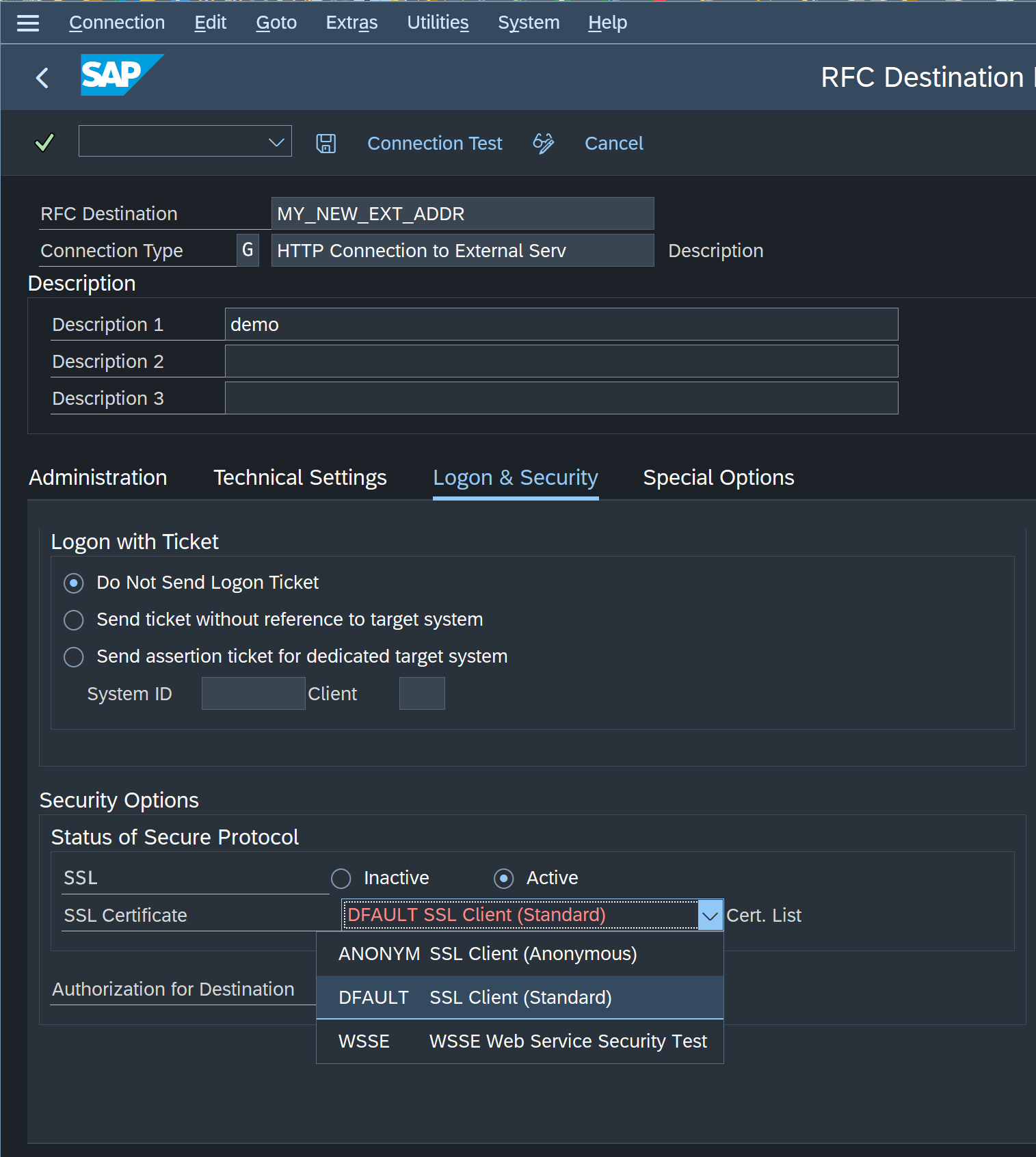Open the SSL Certificate dropdown arrow

coord(710,915)
